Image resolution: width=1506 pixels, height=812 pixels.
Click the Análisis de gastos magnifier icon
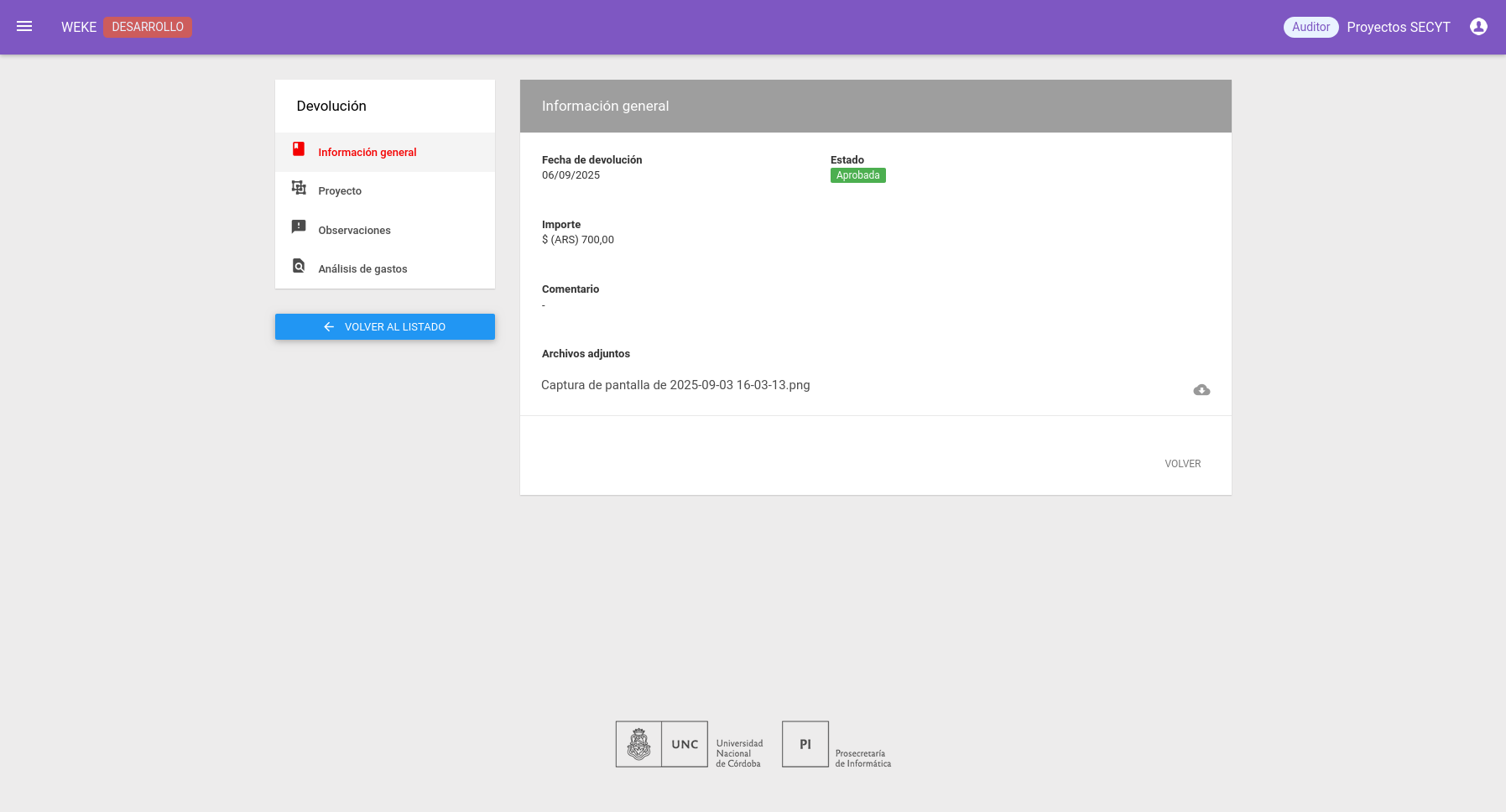pyautogui.click(x=299, y=266)
